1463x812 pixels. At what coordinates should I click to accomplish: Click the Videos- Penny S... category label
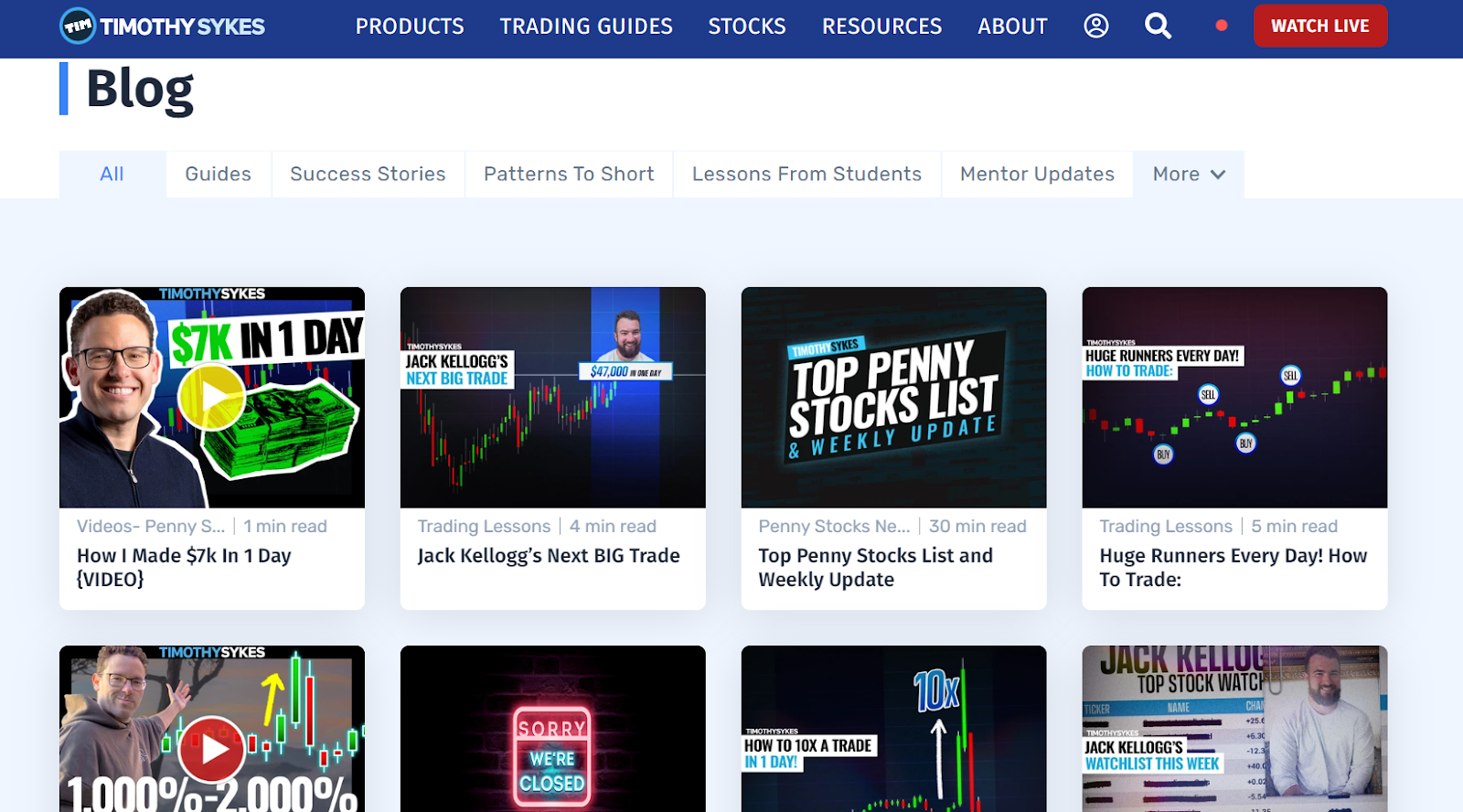click(x=151, y=526)
